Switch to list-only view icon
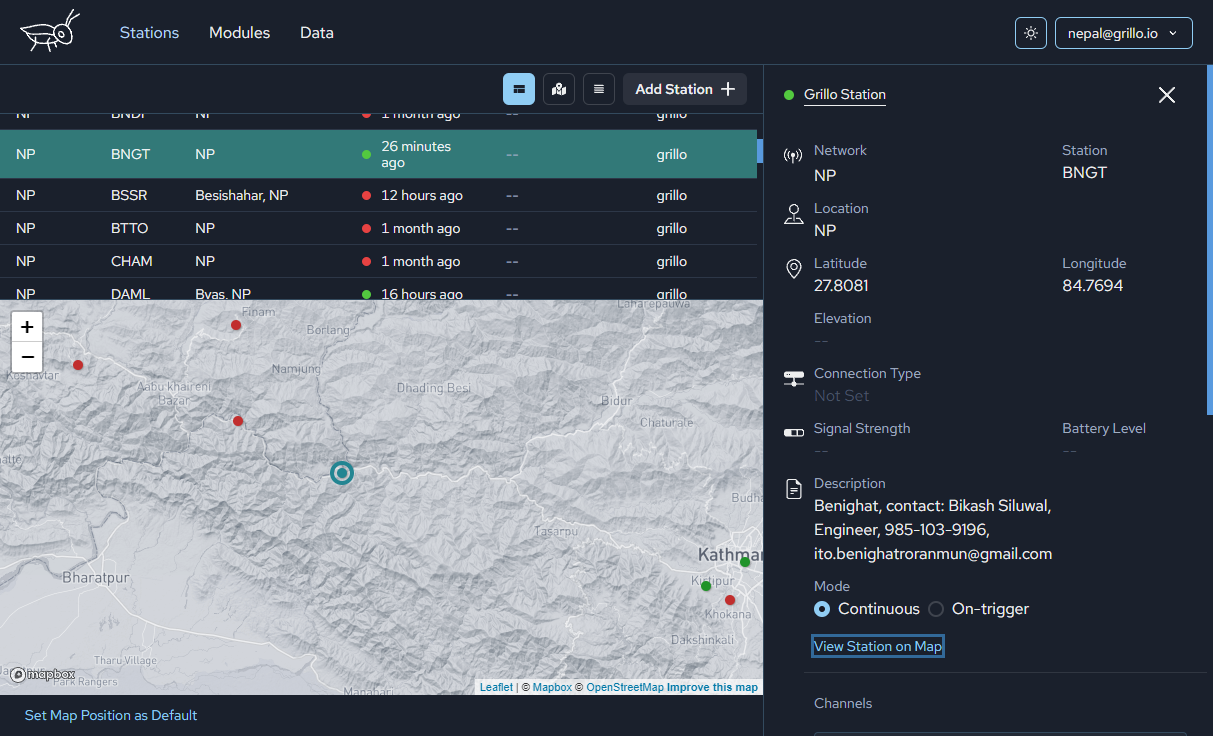Viewport: 1213px width, 736px height. click(599, 89)
